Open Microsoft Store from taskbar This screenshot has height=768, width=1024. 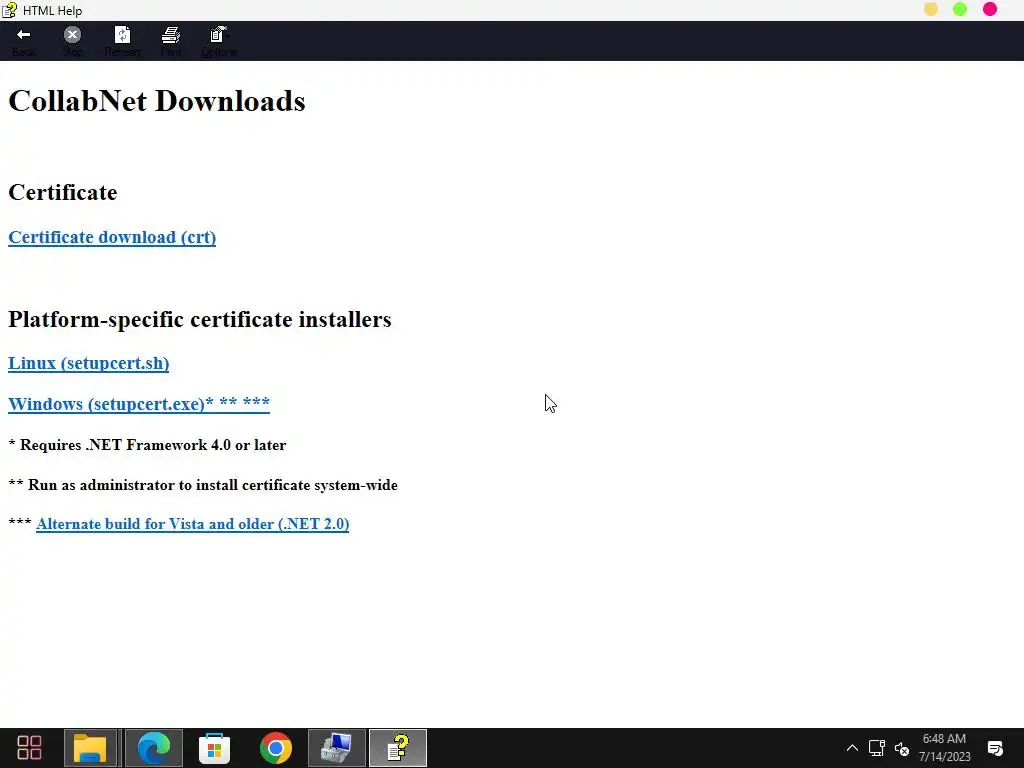214,748
